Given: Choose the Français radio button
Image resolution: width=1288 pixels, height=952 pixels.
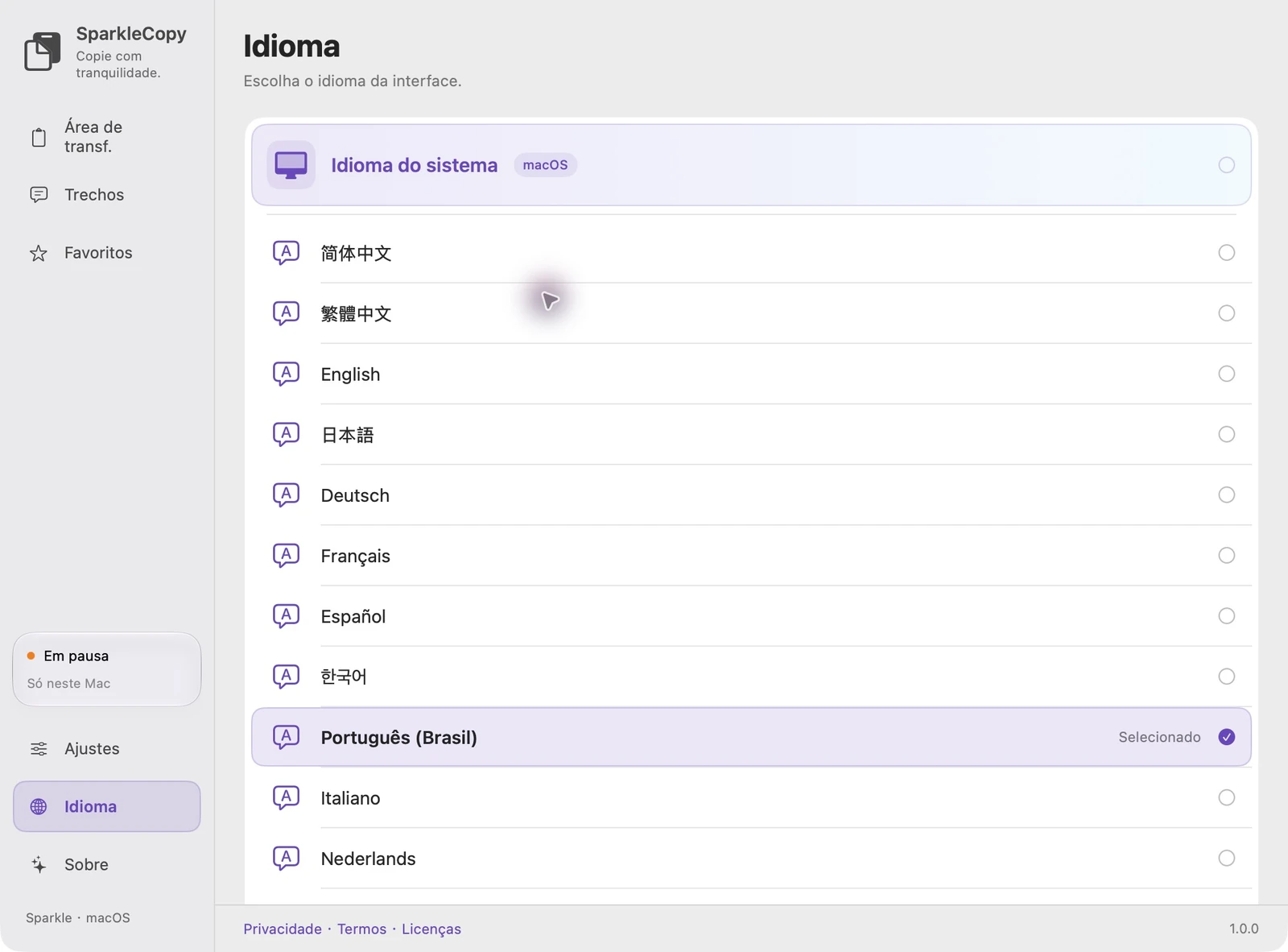Looking at the screenshot, I should pos(1226,556).
